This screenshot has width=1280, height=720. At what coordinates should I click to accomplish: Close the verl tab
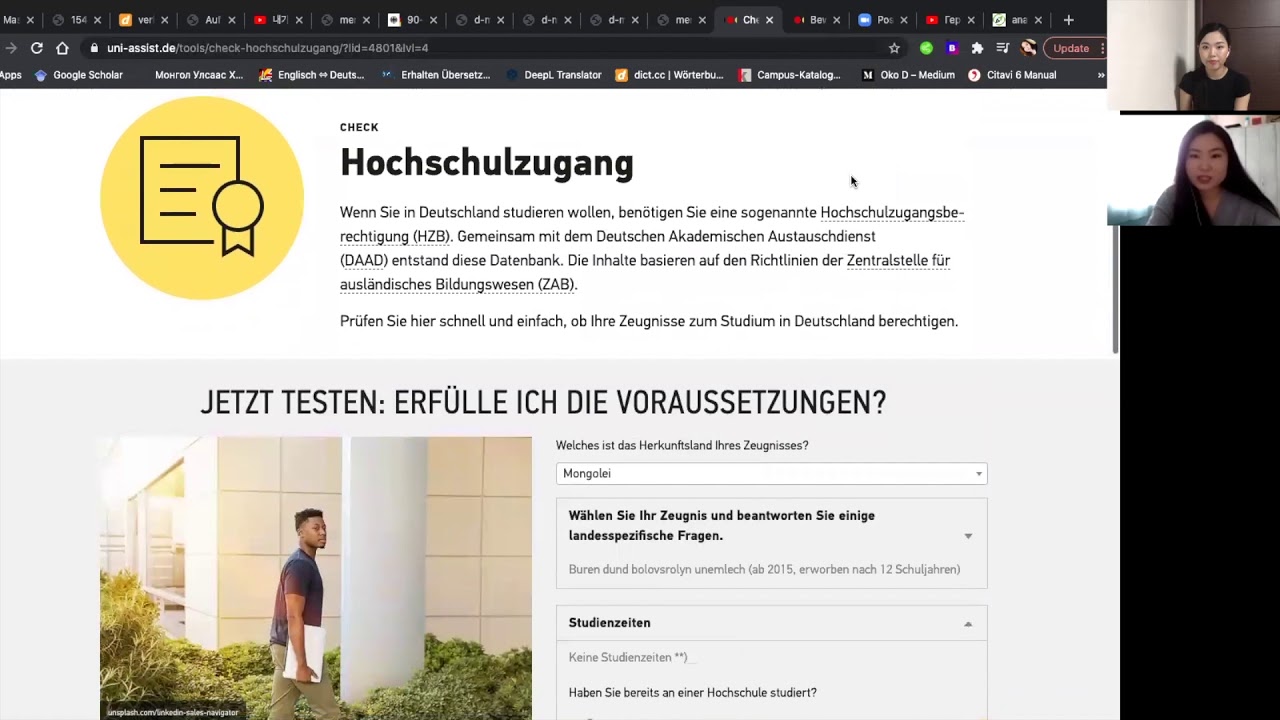(164, 20)
